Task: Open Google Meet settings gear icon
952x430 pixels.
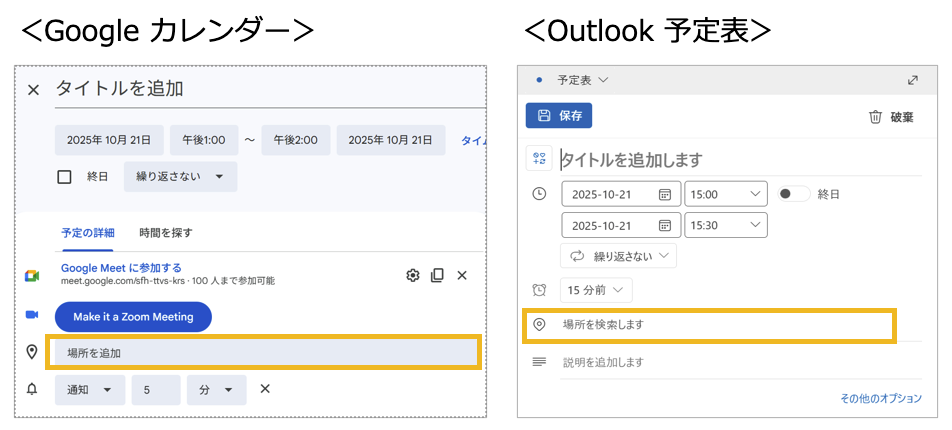Action: (412, 275)
